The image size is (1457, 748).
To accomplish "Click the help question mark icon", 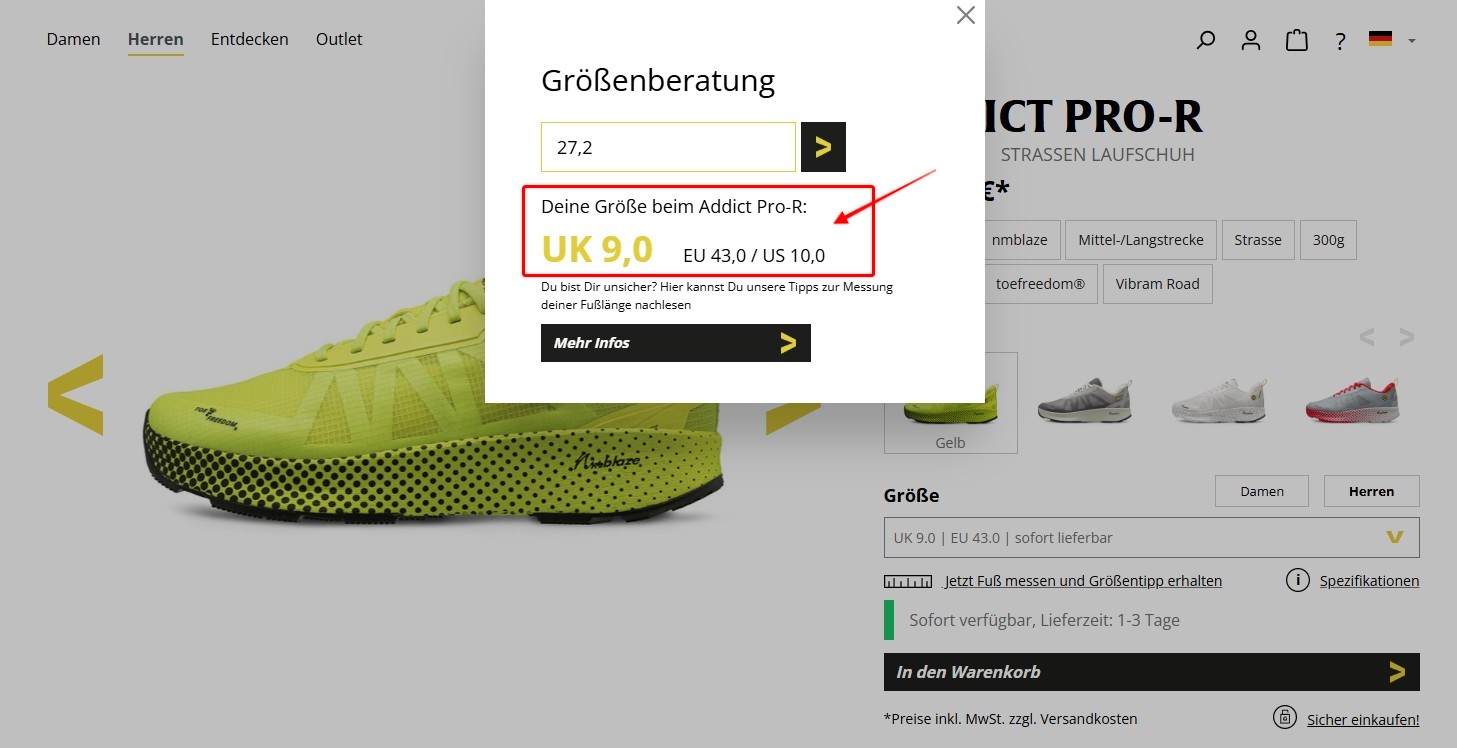I will click(1340, 41).
